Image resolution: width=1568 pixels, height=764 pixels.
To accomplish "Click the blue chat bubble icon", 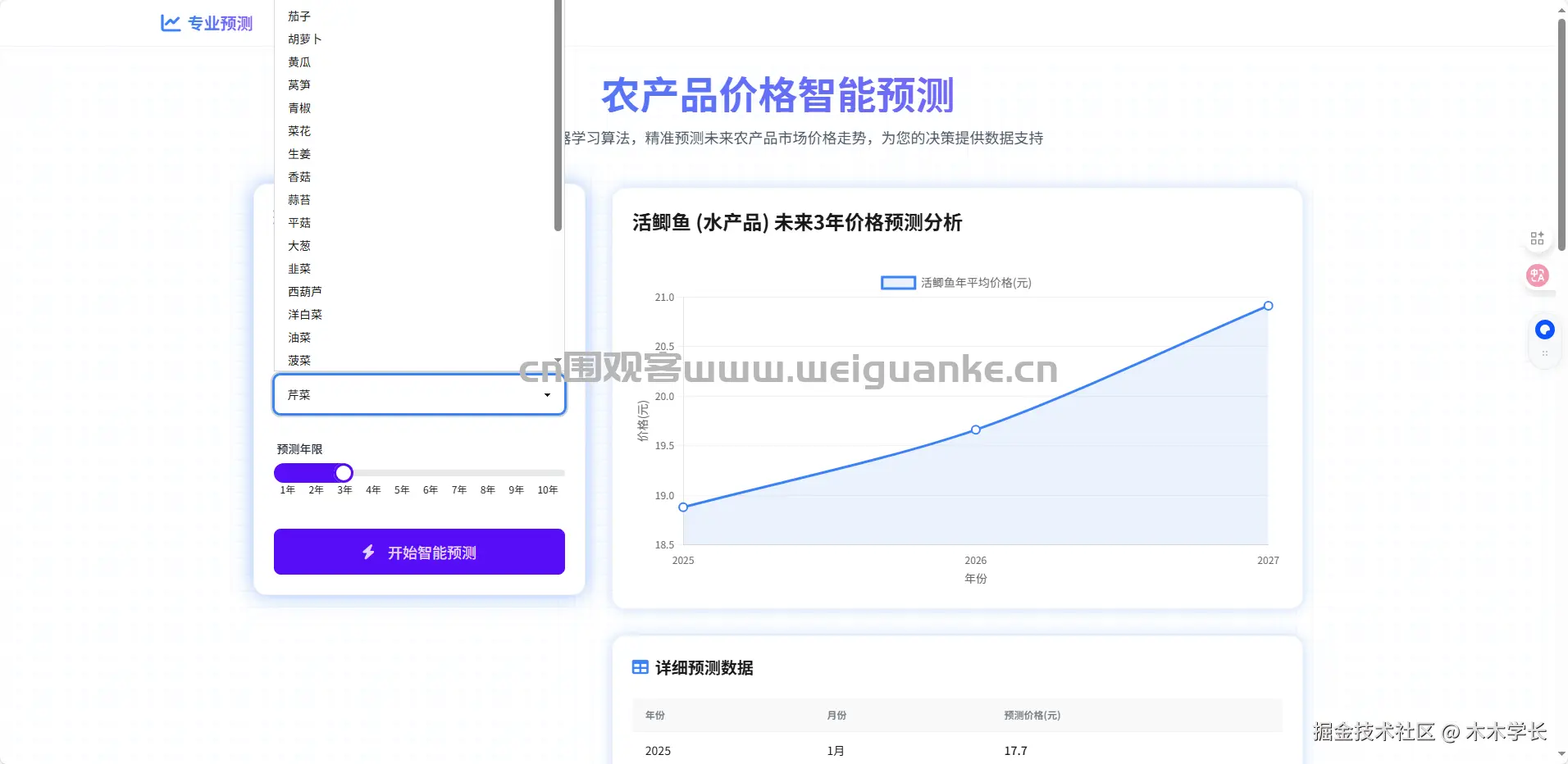I will point(1545,330).
